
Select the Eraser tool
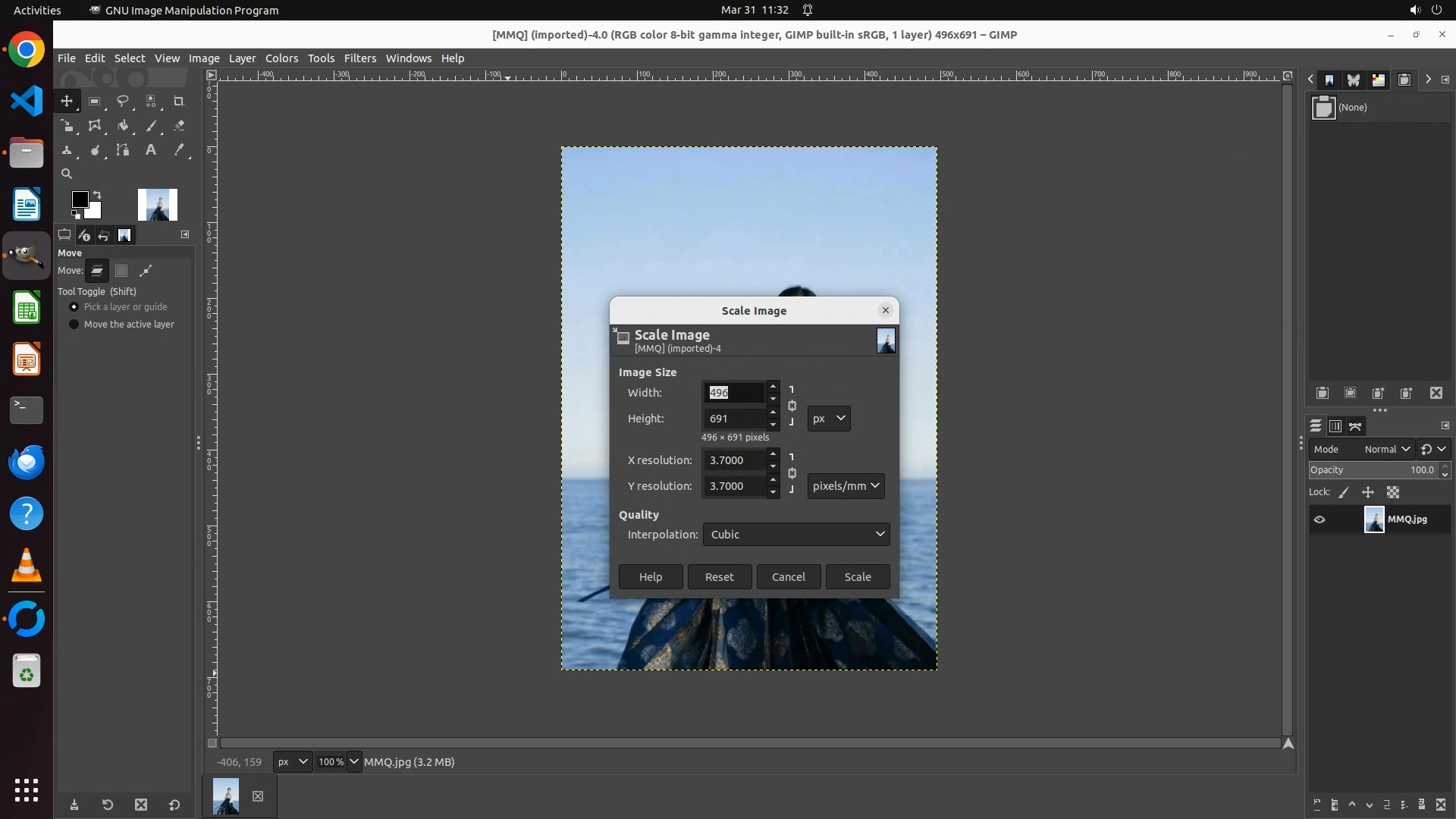tap(179, 126)
